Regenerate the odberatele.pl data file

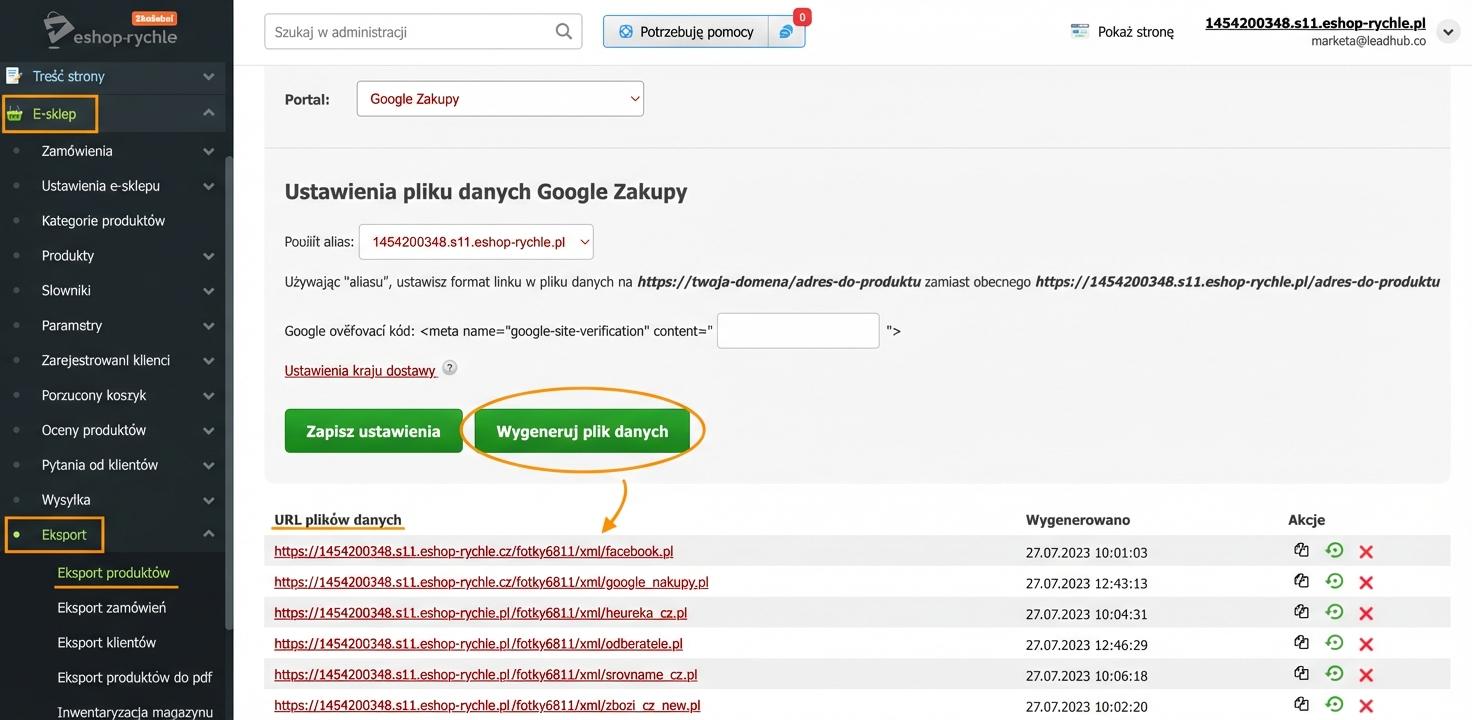click(x=1334, y=643)
